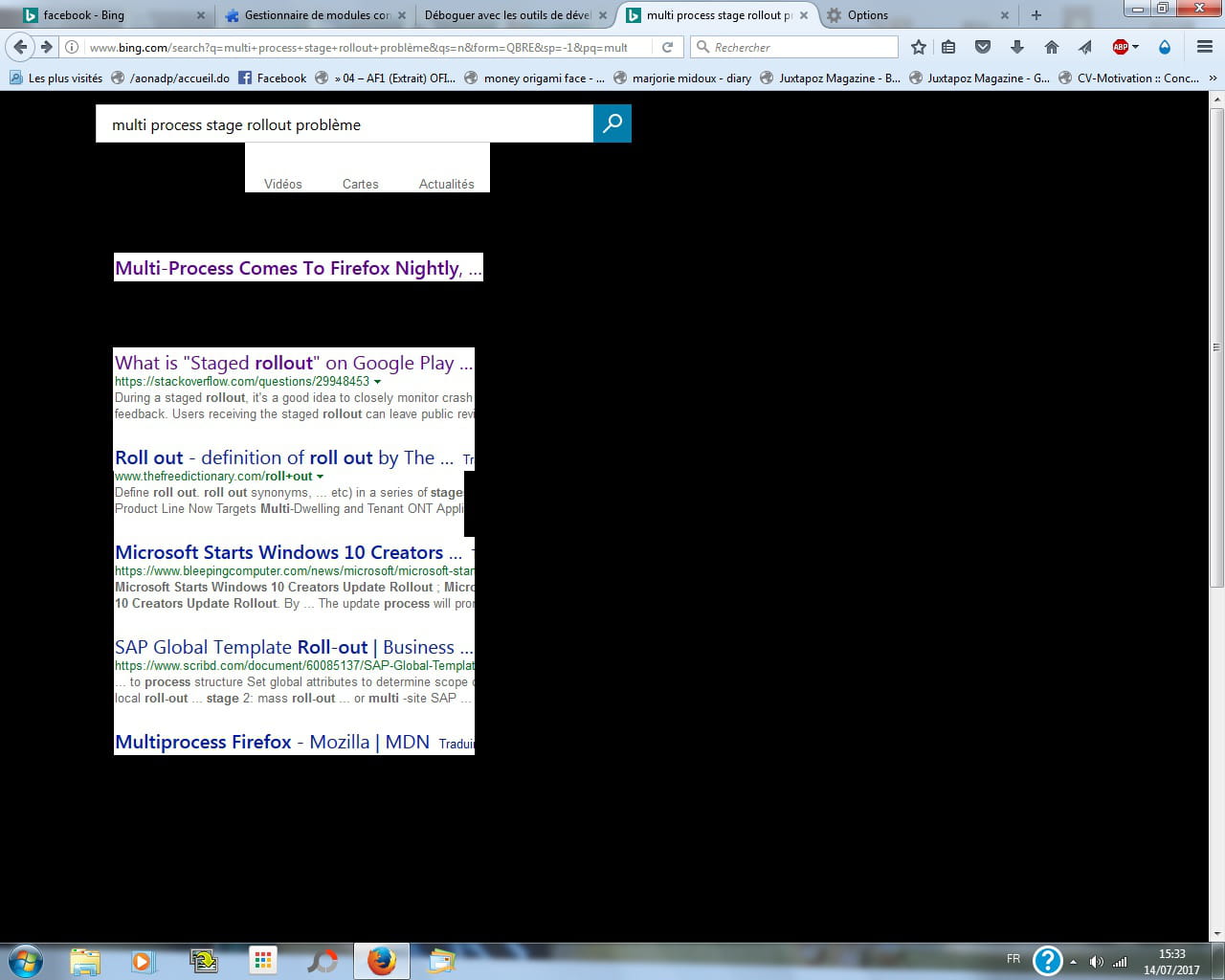Image resolution: width=1225 pixels, height=980 pixels.
Task: Click the forward navigation arrow
Action: click(46, 47)
